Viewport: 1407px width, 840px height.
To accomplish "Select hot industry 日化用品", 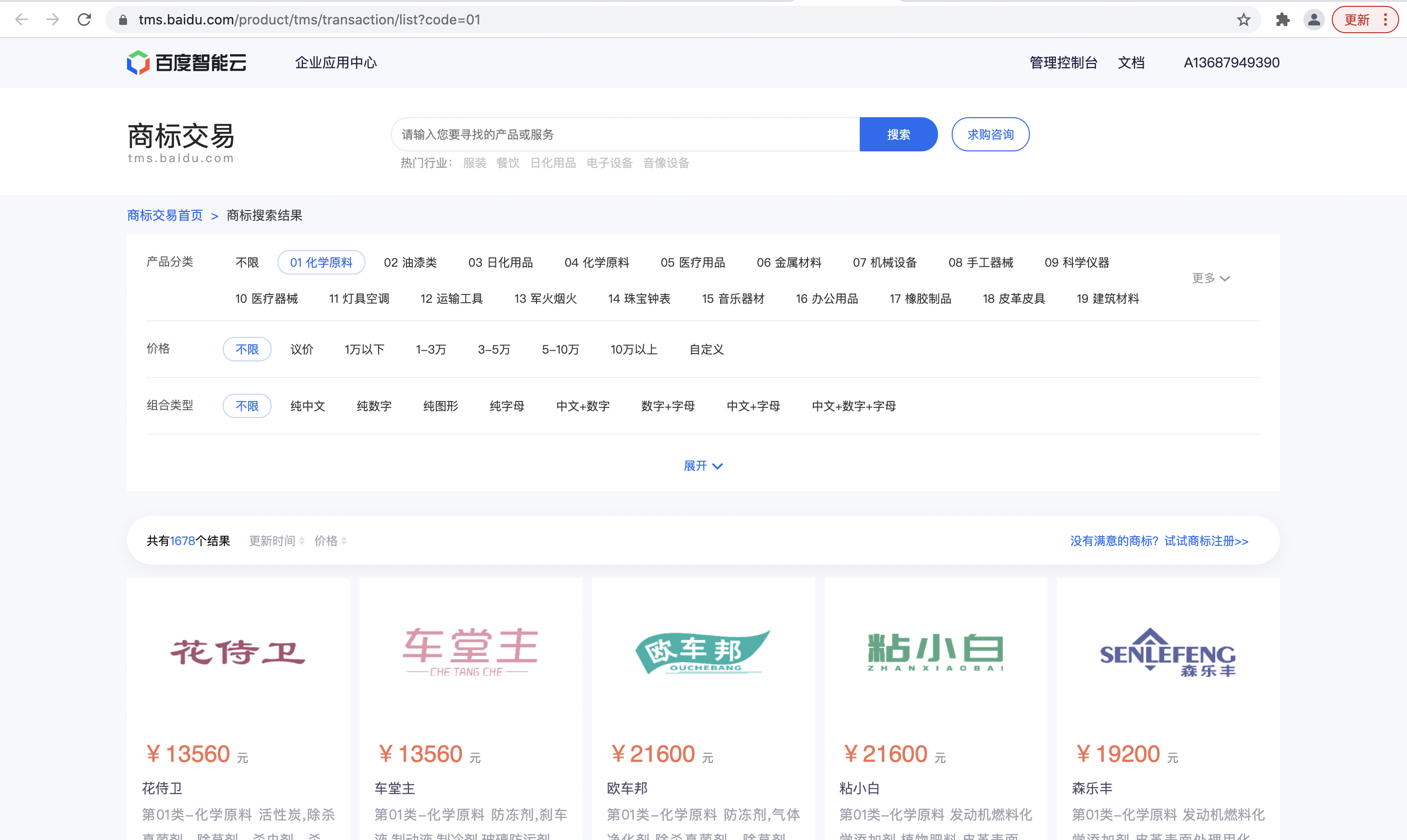I will [x=553, y=163].
